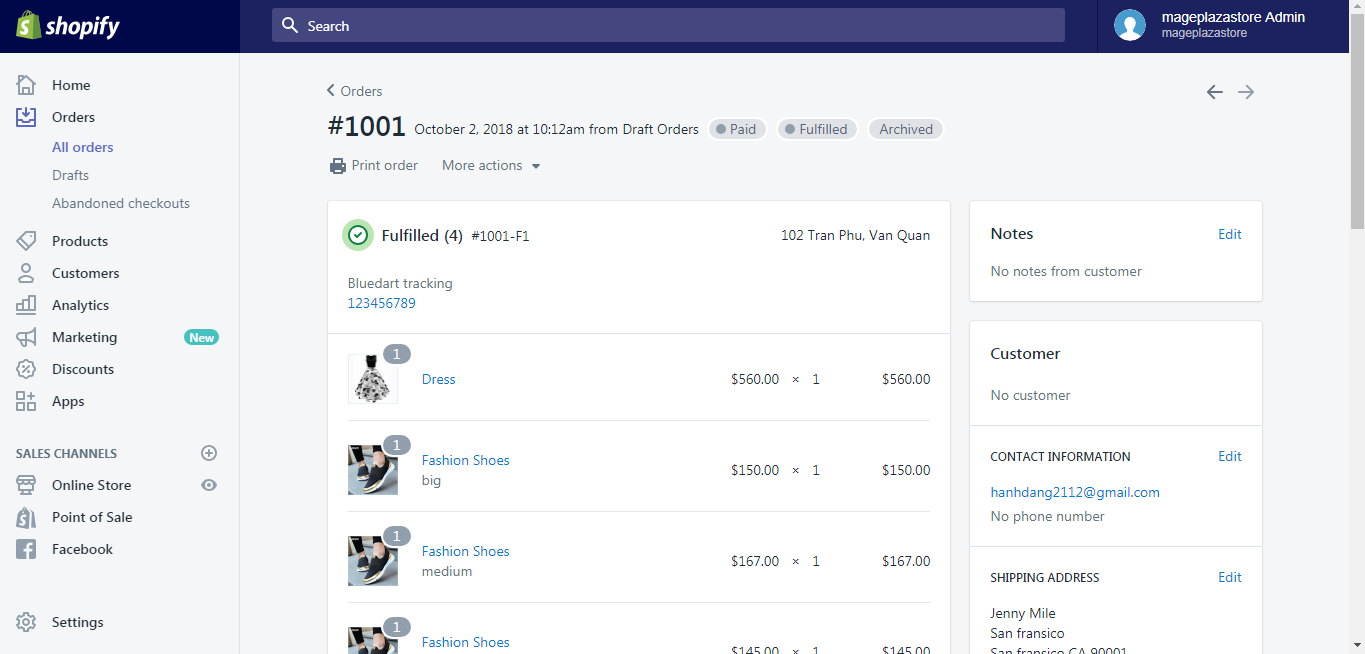Click the Facebook sales channel icon
1365x654 pixels.
(26, 549)
